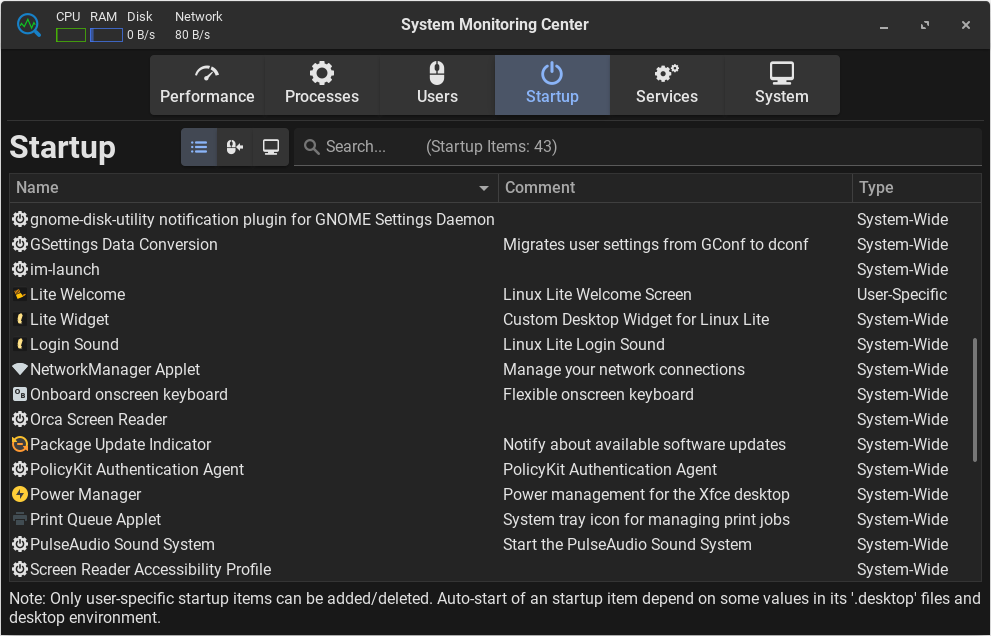Click the System Monitoring Center app icon
Viewport: 991px width, 636px height.
(x=28, y=24)
